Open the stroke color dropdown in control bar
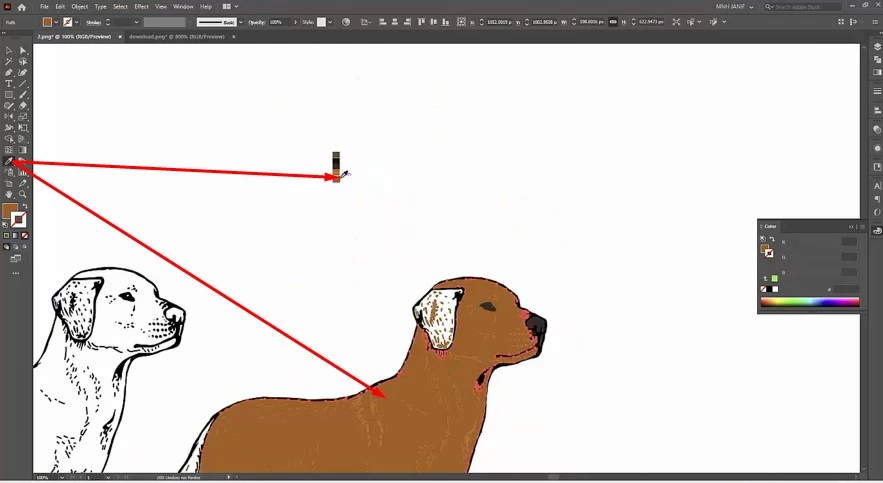 pyautogui.click(x=77, y=22)
